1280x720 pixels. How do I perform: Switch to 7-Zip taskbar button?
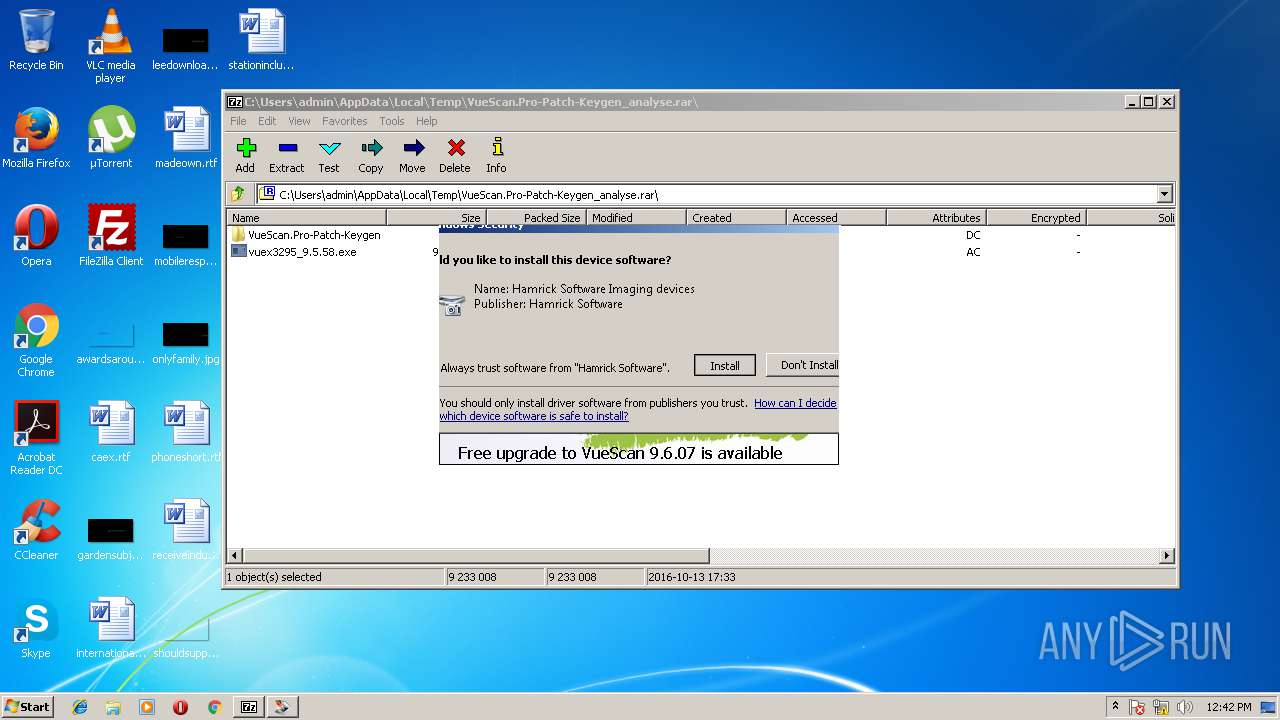[x=249, y=707]
